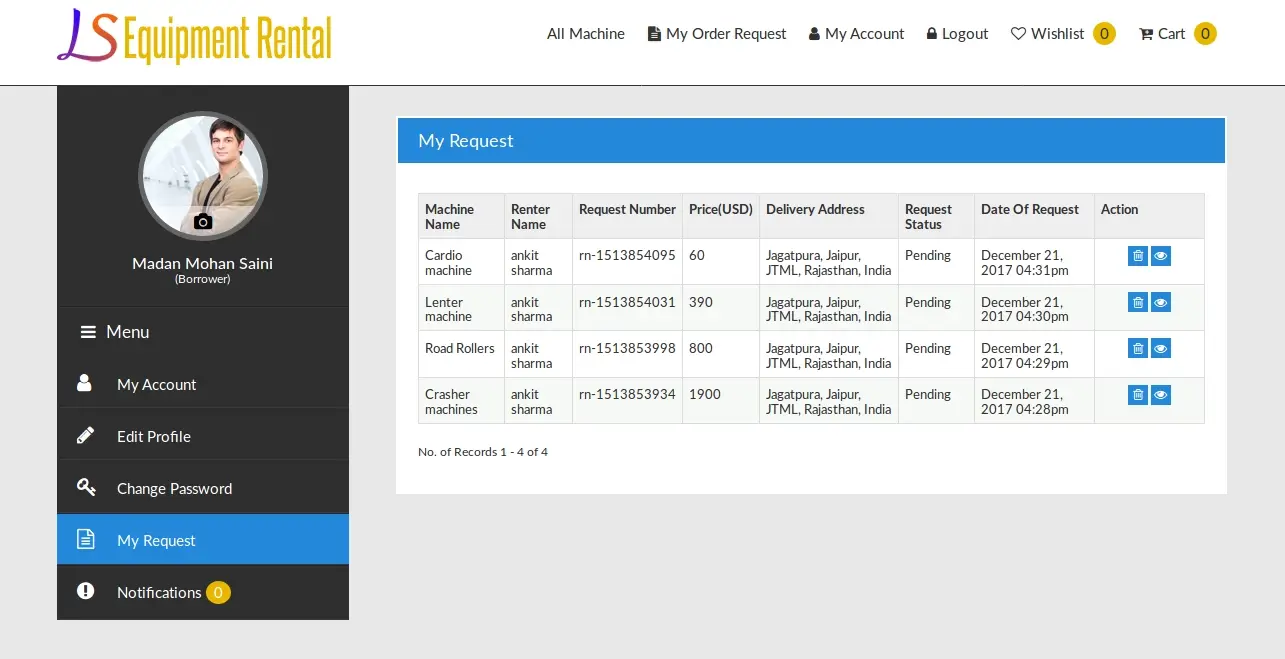Screen dimensions: 1285x659
Task: Click request number rn-1513853998
Action: 627,348
